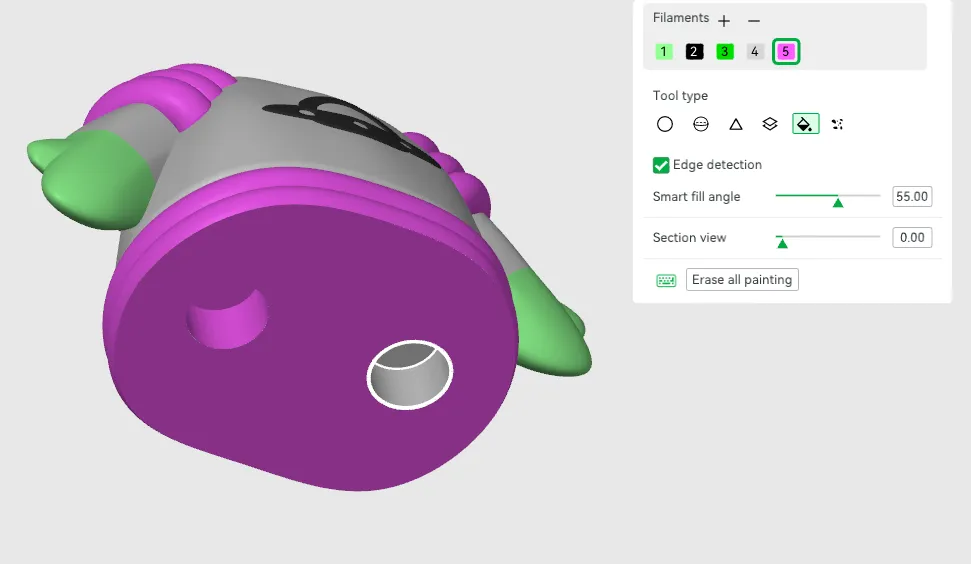Edit the Smart fill angle value 55.00

tap(912, 196)
